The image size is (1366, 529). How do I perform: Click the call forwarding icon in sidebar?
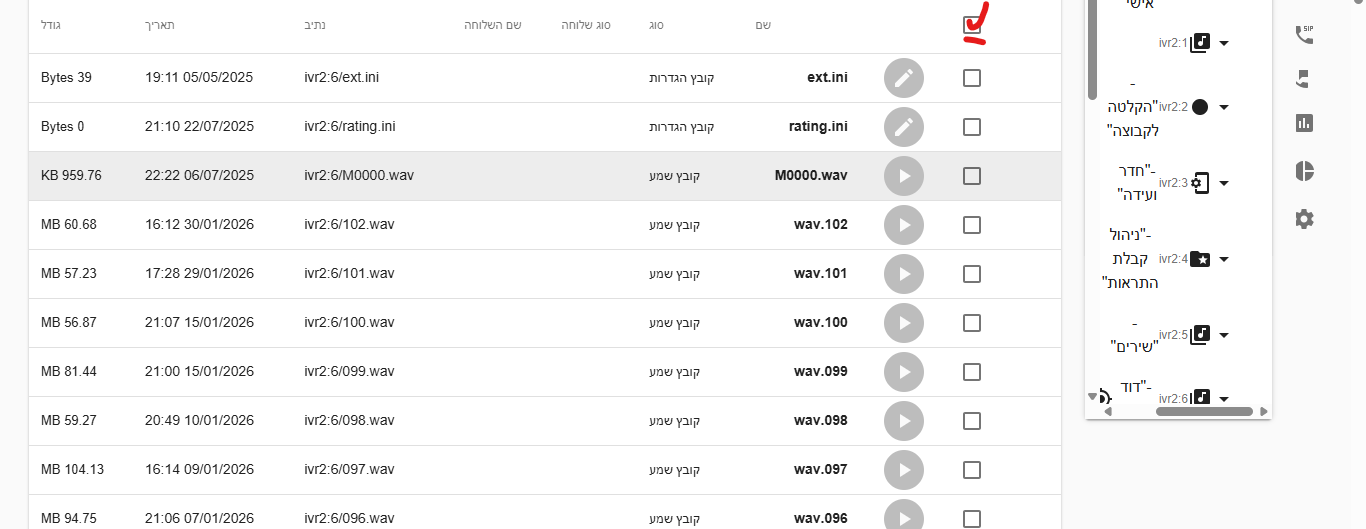pyautogui.click(x=1304, y=79)
